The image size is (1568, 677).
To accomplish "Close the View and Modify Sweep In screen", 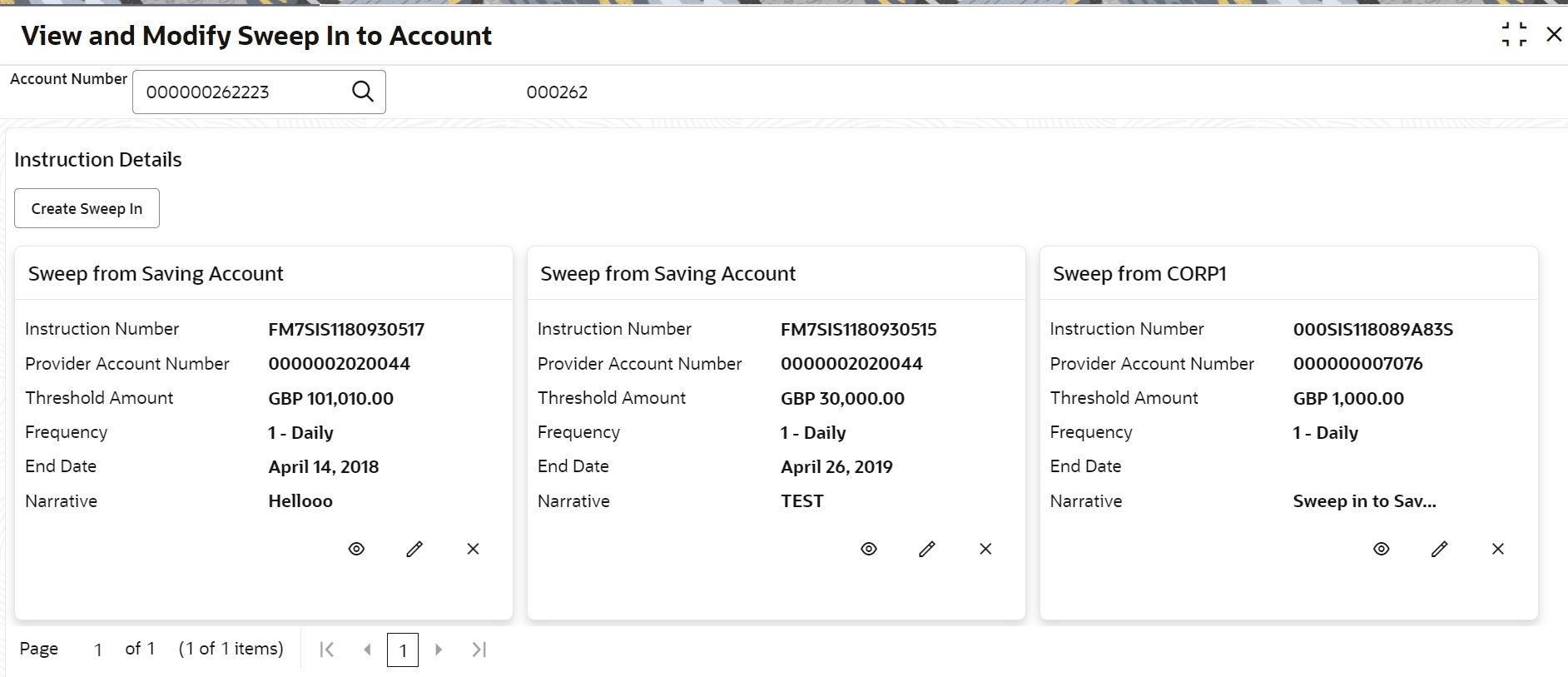I will 1554,35.
